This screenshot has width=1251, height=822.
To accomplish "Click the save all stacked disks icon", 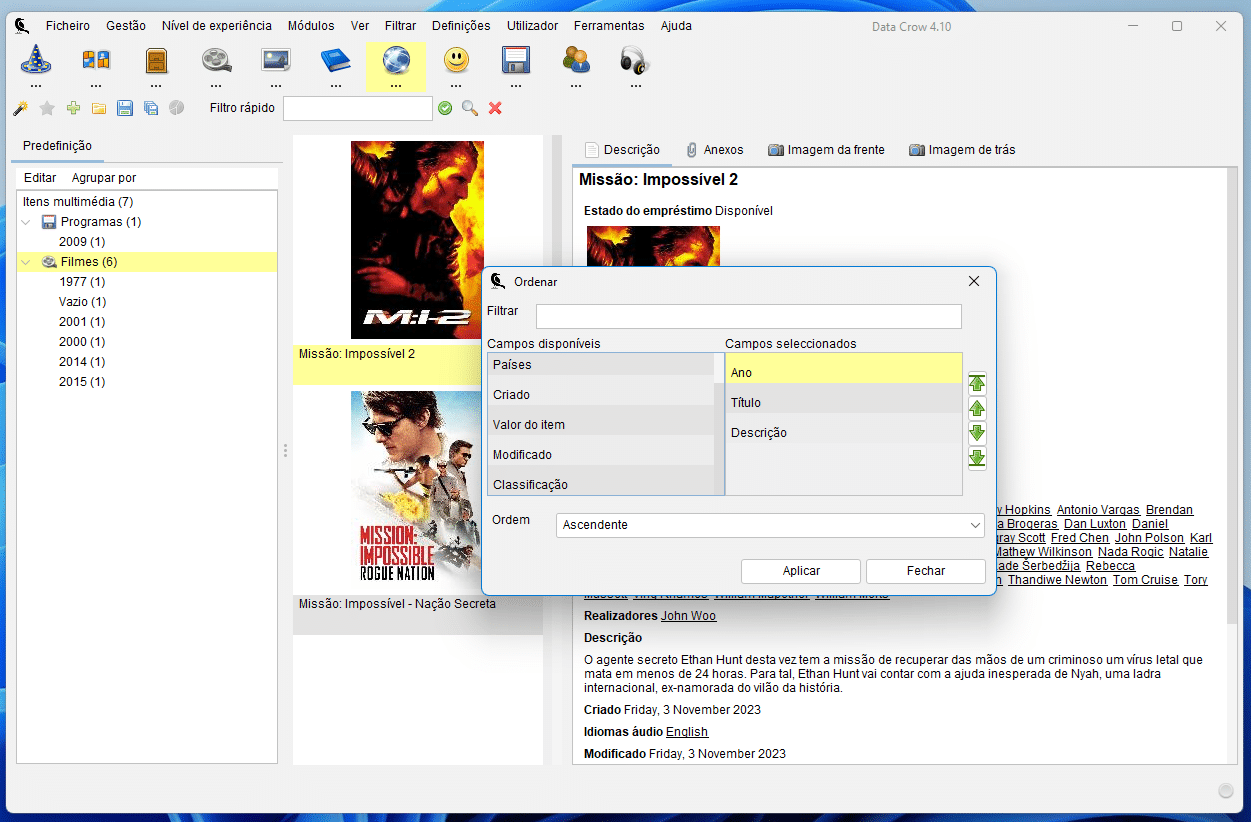I will click(x=151, y=108).
